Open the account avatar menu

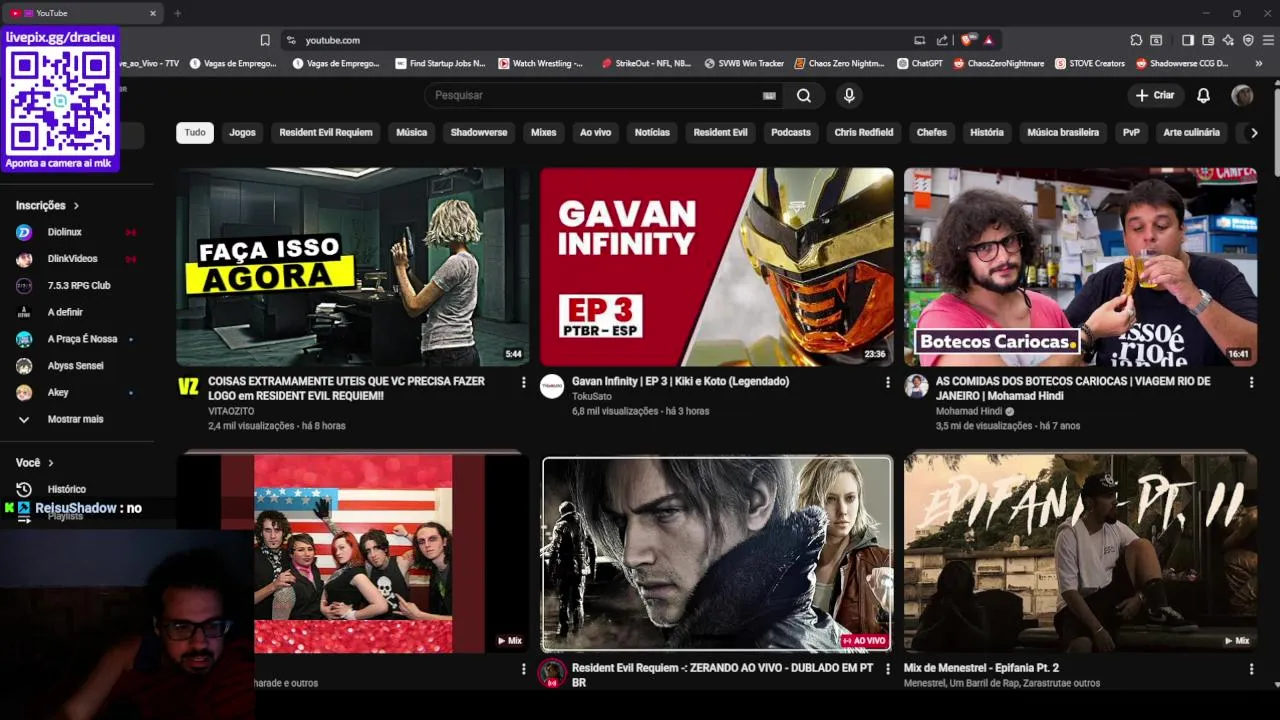click(1242, 95)
